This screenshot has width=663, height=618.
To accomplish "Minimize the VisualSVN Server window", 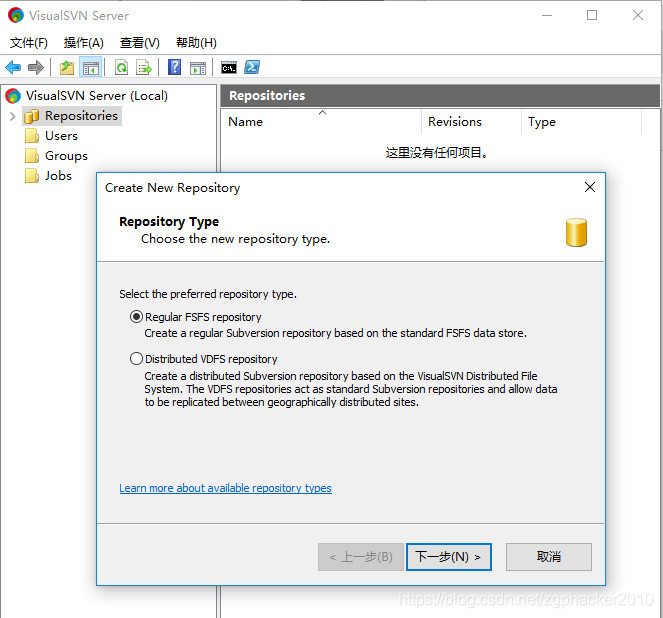I will pos(547,15).
